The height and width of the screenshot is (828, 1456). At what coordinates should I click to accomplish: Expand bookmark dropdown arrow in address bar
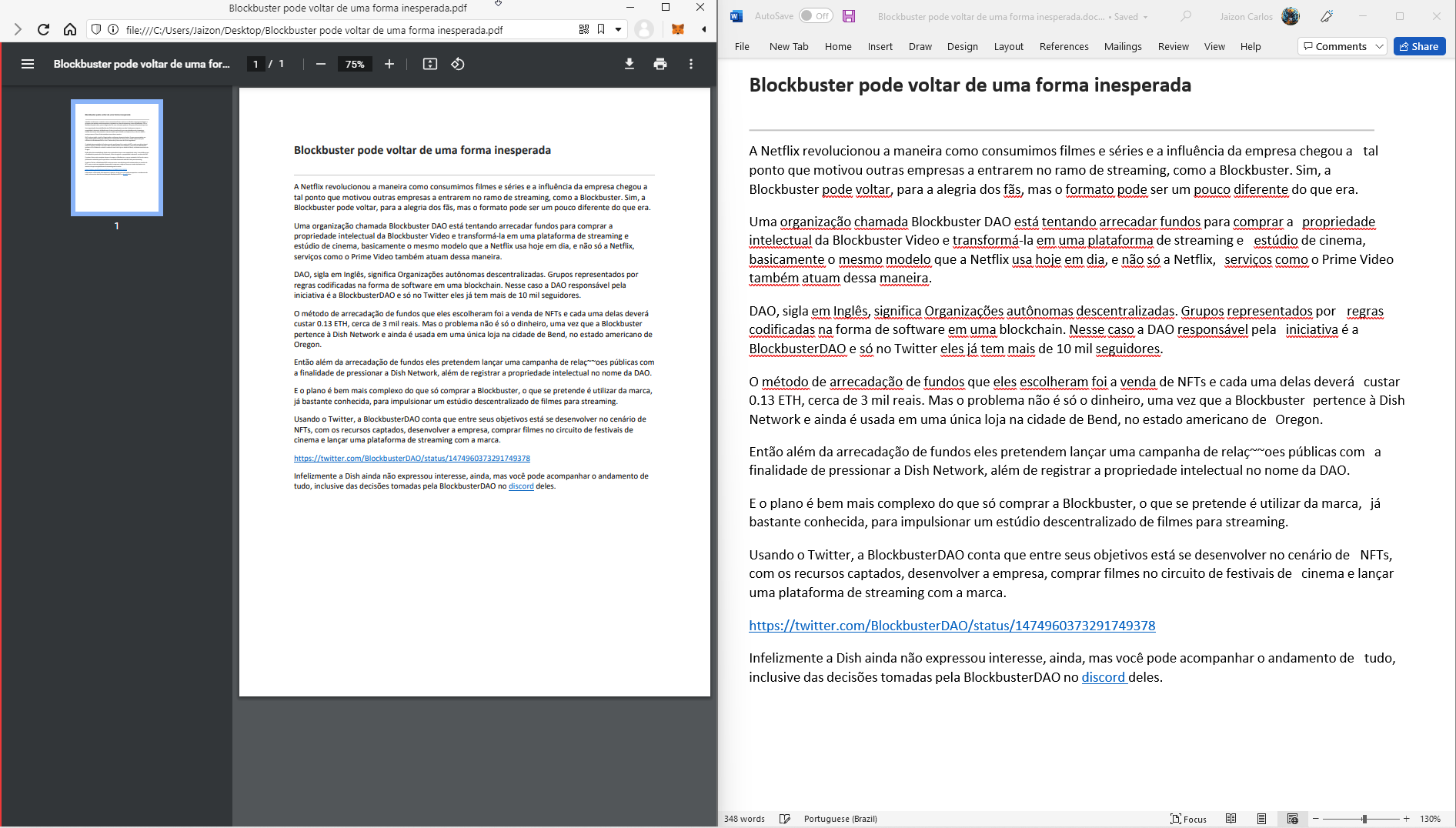click(x=618, y=29)
